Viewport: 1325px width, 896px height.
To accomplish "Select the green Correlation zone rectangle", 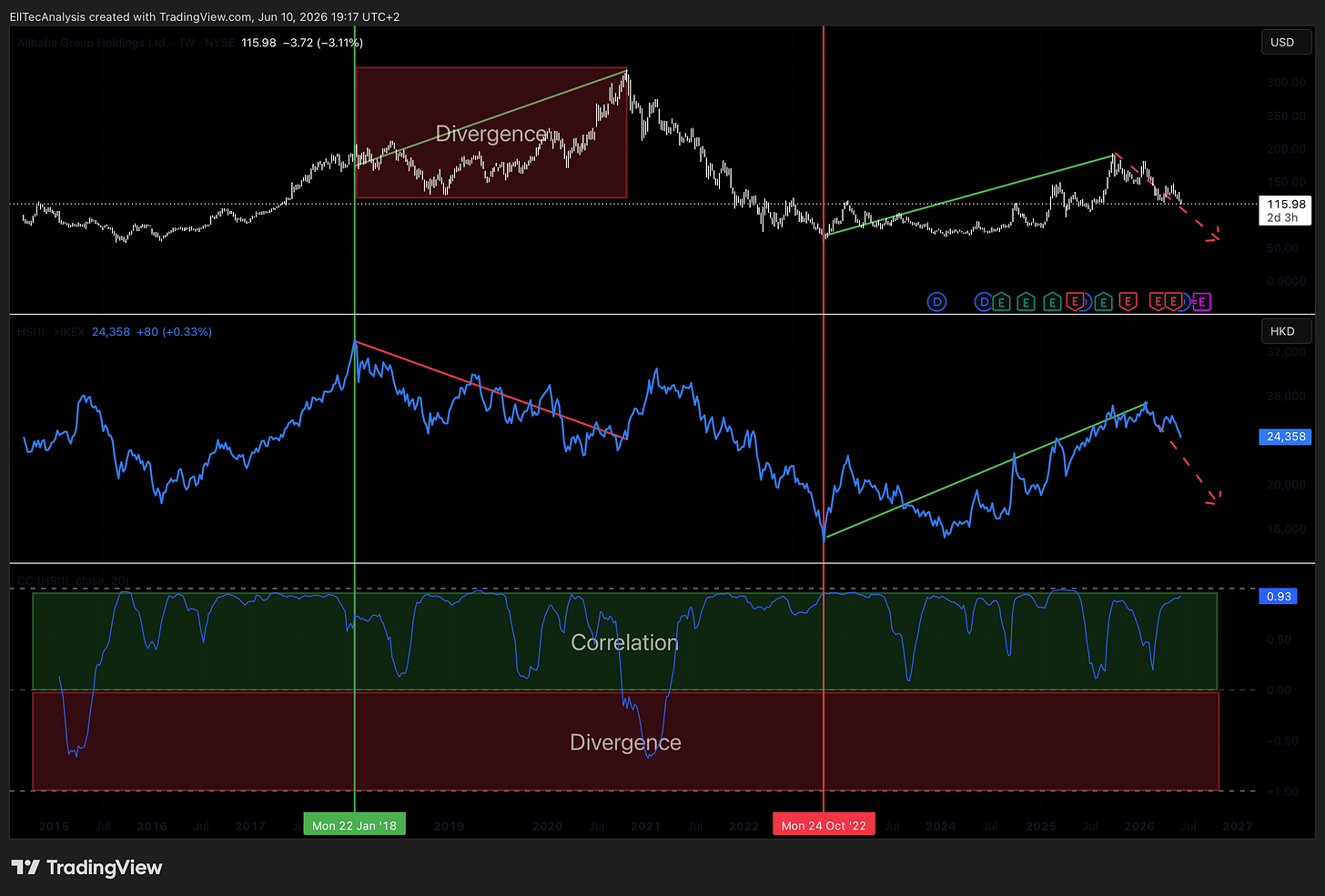I will [624, 641].
